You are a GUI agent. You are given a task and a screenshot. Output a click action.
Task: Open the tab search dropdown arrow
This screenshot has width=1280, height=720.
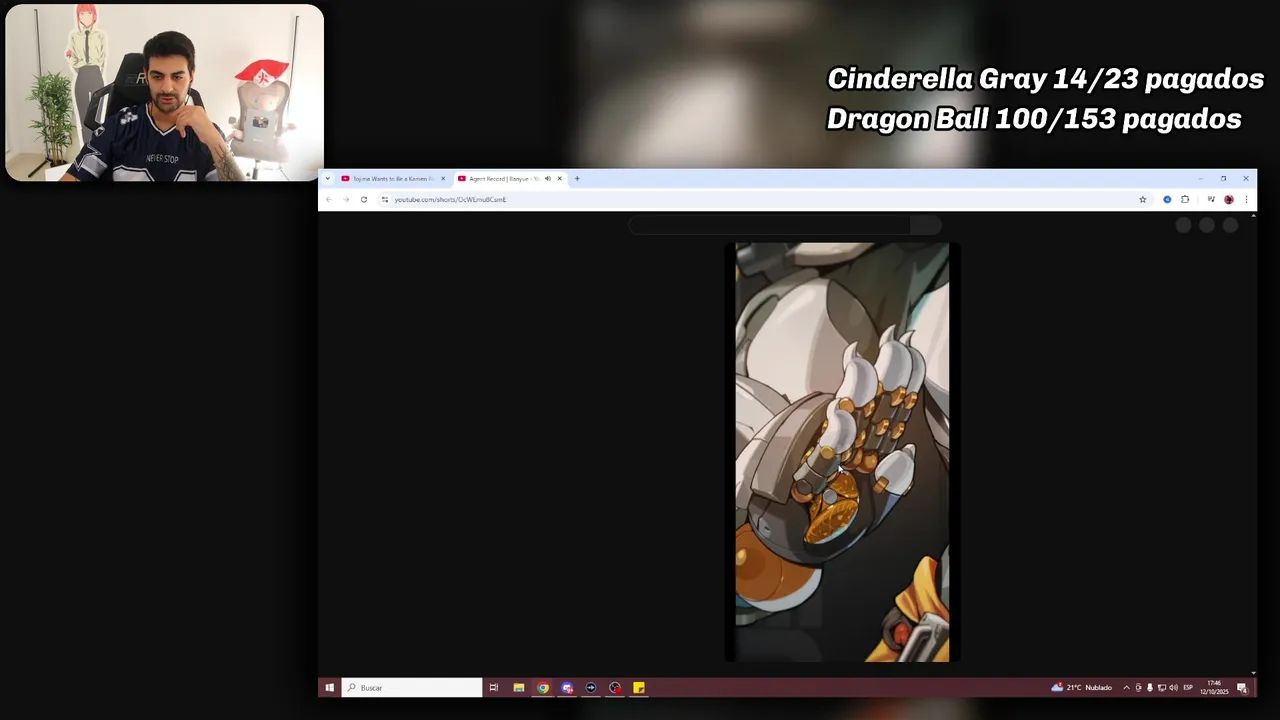(x=327, y=179)
